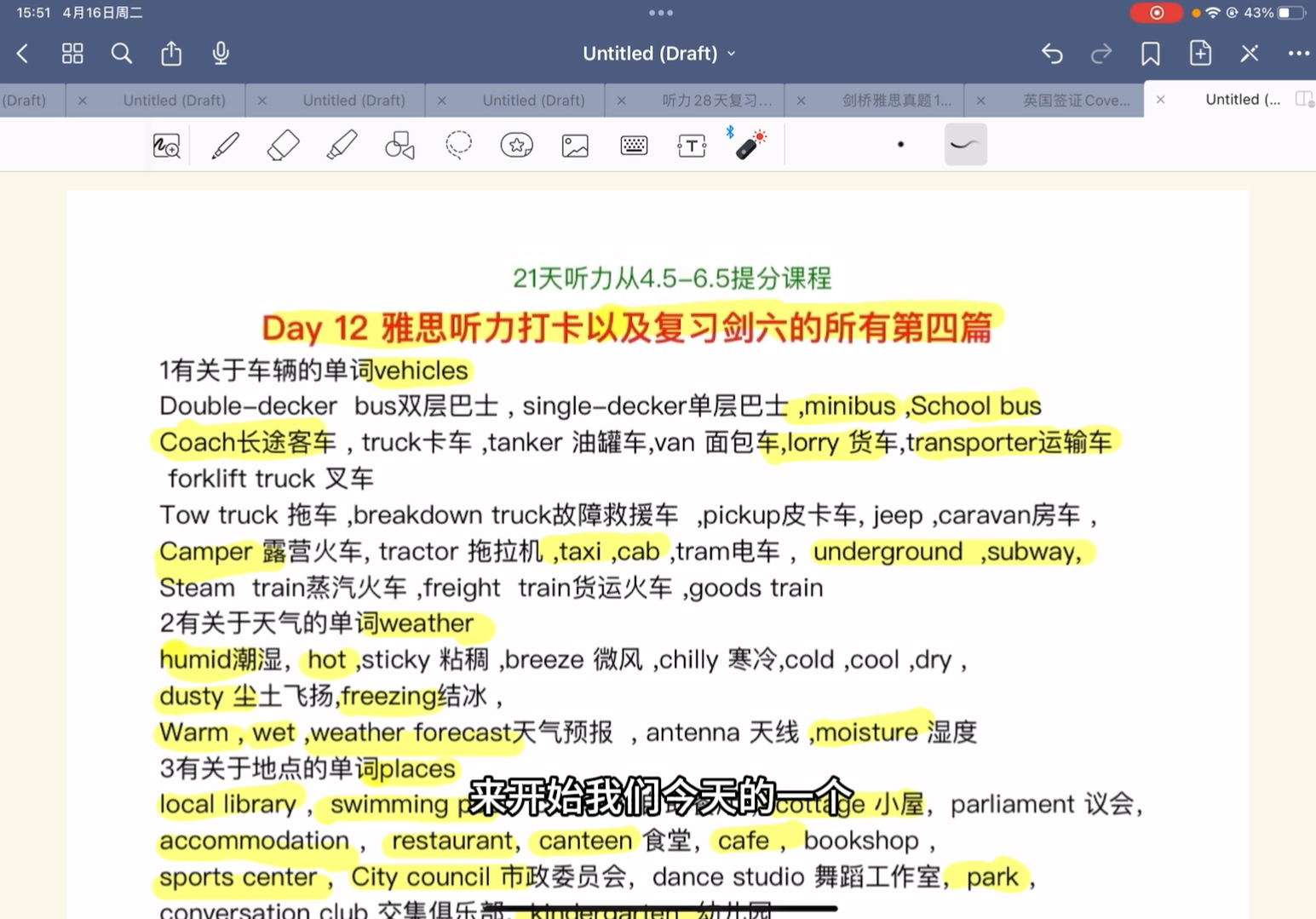Tap the highlighted word freezing
The width and height of the screenshot is (1316, 919).
pos(388,697)
